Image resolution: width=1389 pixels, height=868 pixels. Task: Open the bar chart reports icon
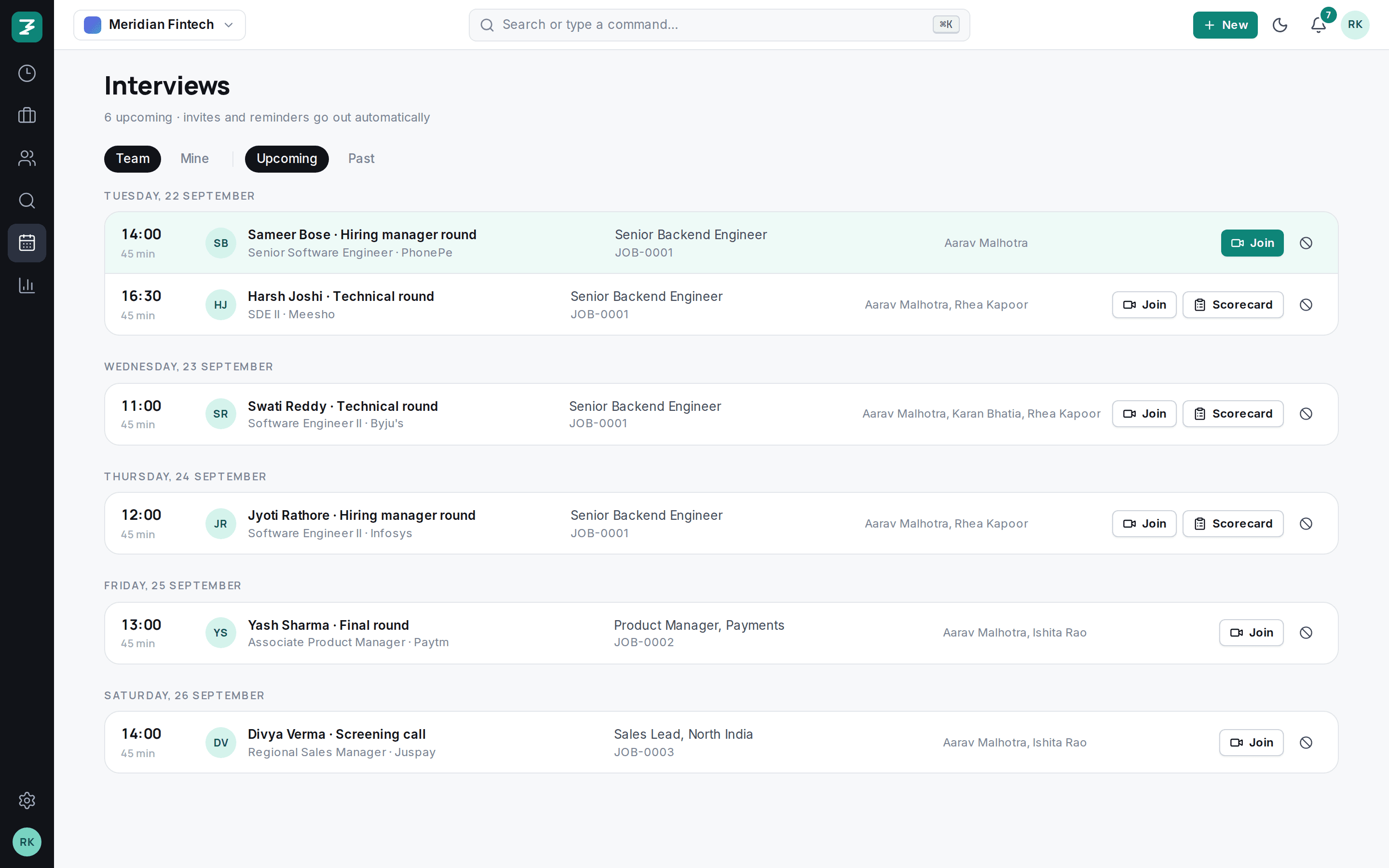coord(27,285)
